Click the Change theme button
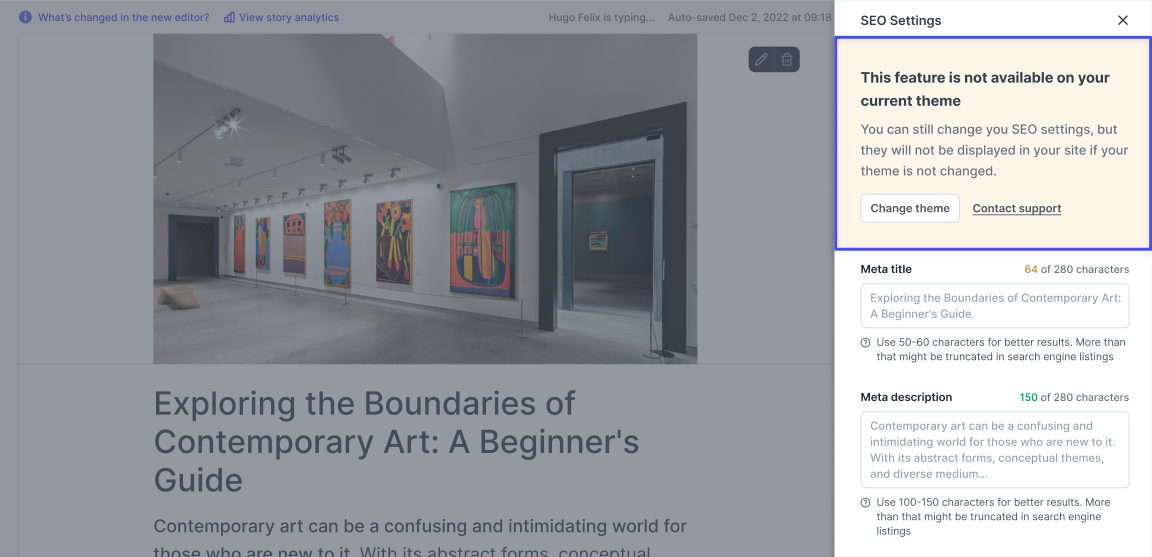The height and width of the screenshot is (557, 1152). (910, 208)
